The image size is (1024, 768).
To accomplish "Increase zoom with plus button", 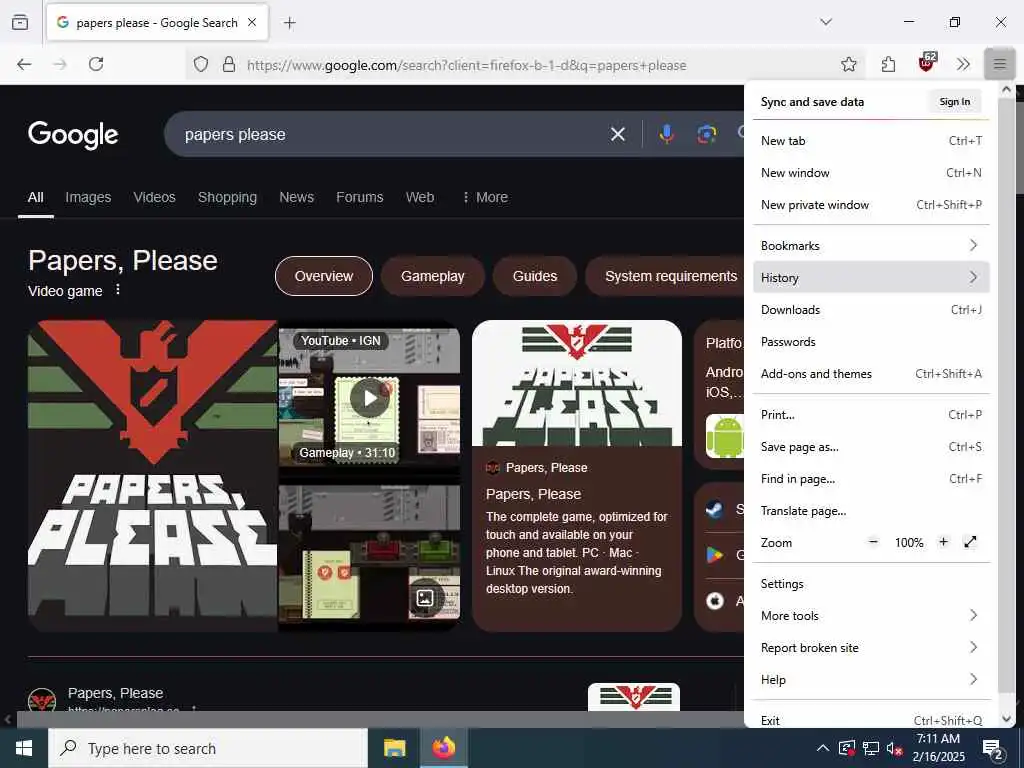I will pos(943,542).
